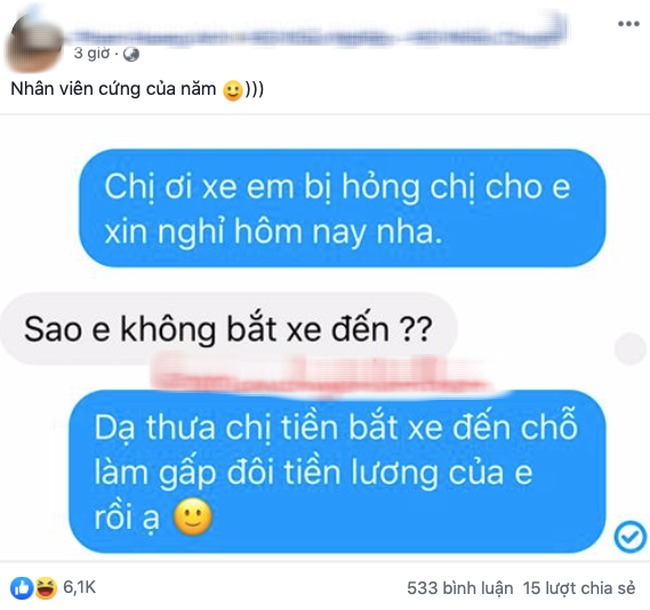650x610 pixels.
Task: Select the "Chị ơi xe em bị hỏng" bubble
Action: tap(342, 208)
